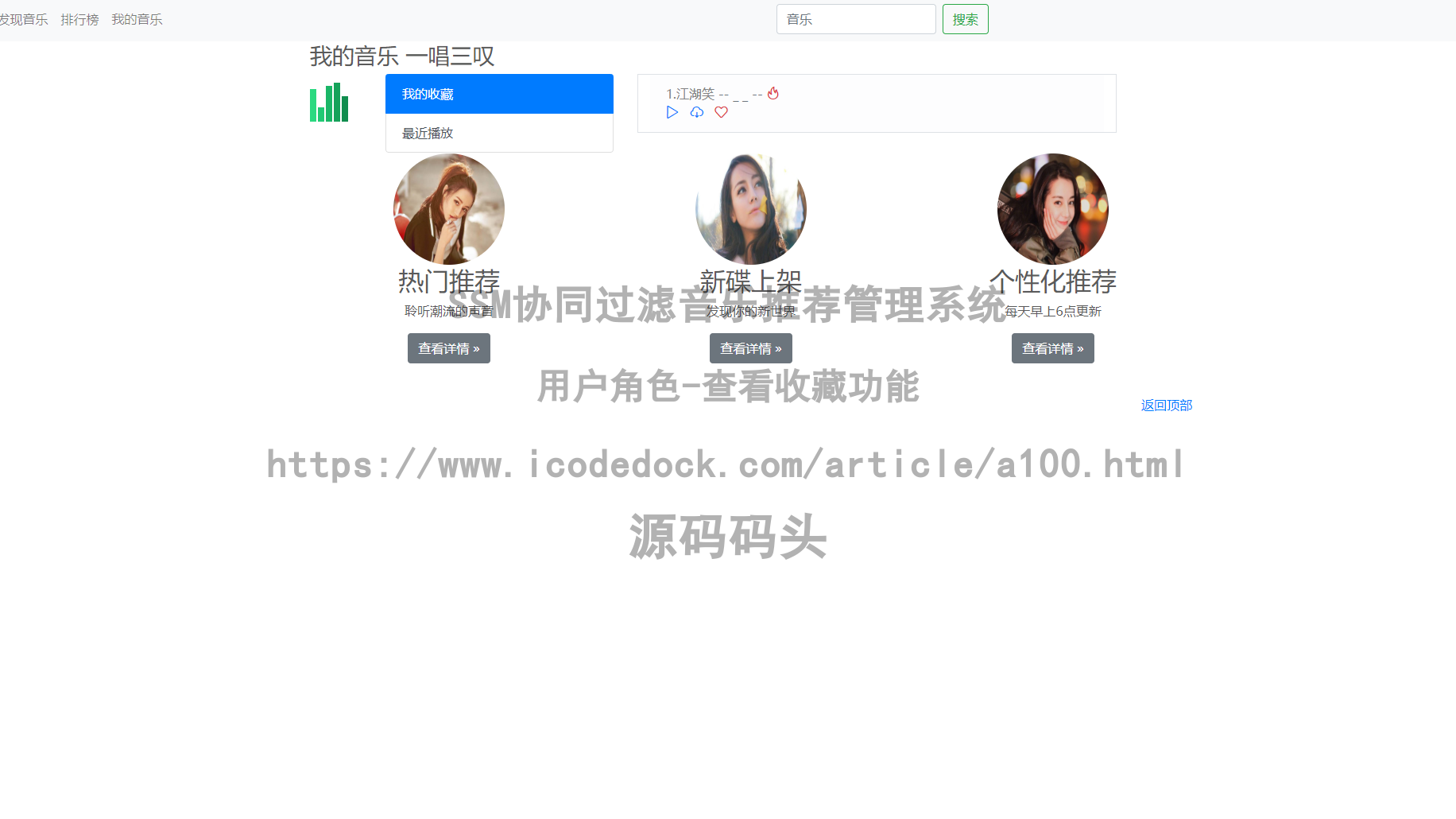Click the flame hot icon beside 江湖笑
Viewport: 1456px width, 819px height.
773,94
